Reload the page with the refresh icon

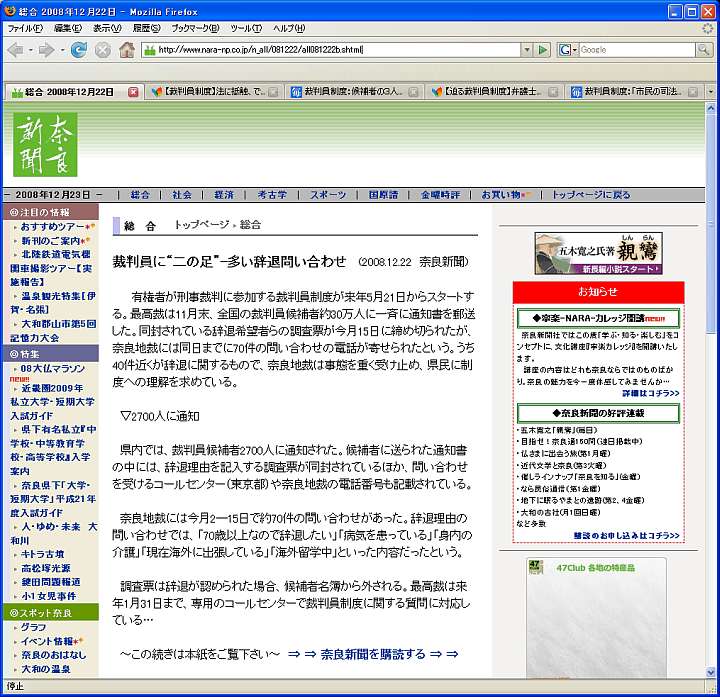pyautogui.click(x=78, y=50)
